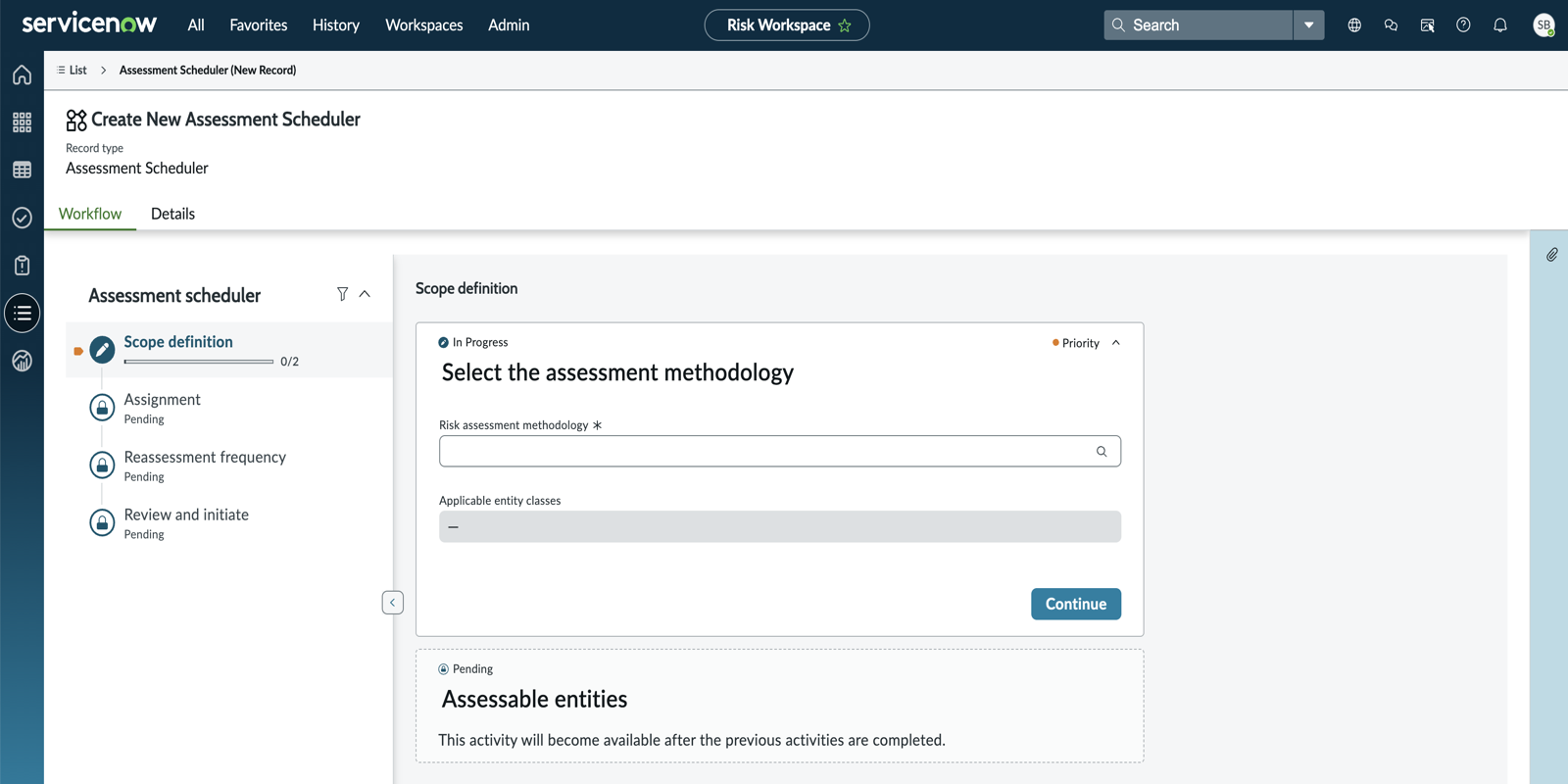Open the Workspaces menu

click(424, 25)
